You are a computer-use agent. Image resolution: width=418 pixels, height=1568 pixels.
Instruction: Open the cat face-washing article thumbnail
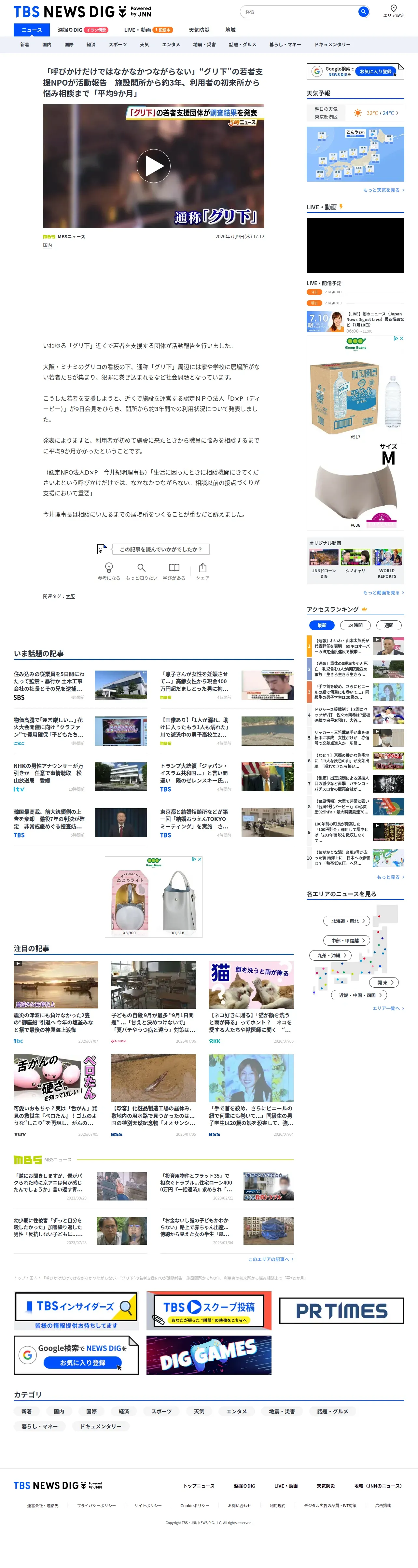tap(251, 985)
